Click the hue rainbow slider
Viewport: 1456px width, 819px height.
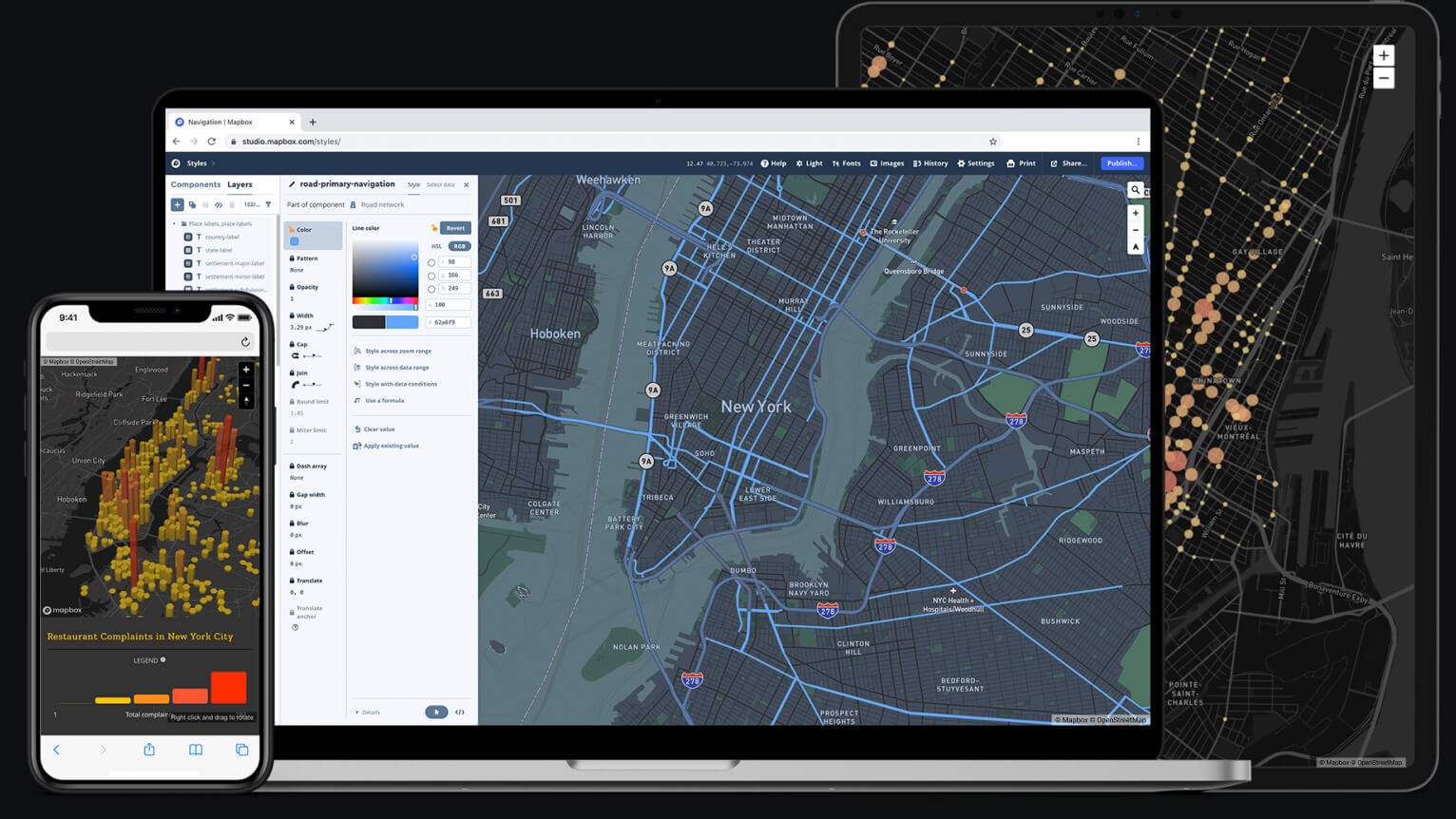(x=385, y=300)
